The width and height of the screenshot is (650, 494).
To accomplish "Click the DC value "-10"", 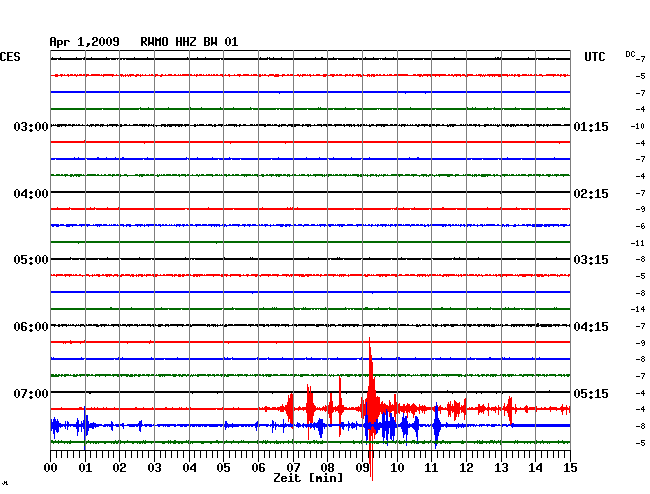I will (x=638, y=126).
